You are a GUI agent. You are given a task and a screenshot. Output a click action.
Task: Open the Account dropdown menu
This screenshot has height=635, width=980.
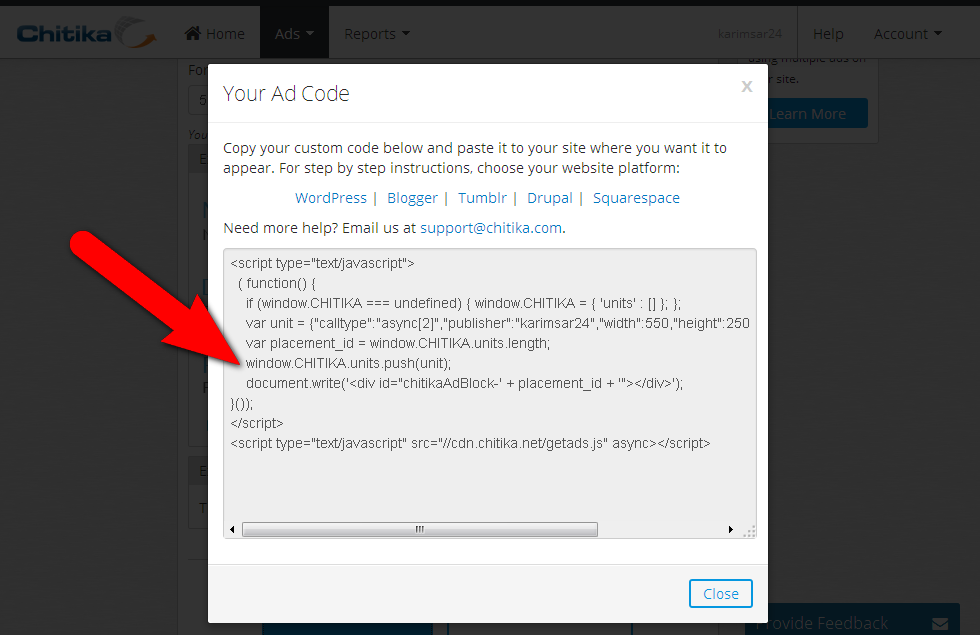908,34
